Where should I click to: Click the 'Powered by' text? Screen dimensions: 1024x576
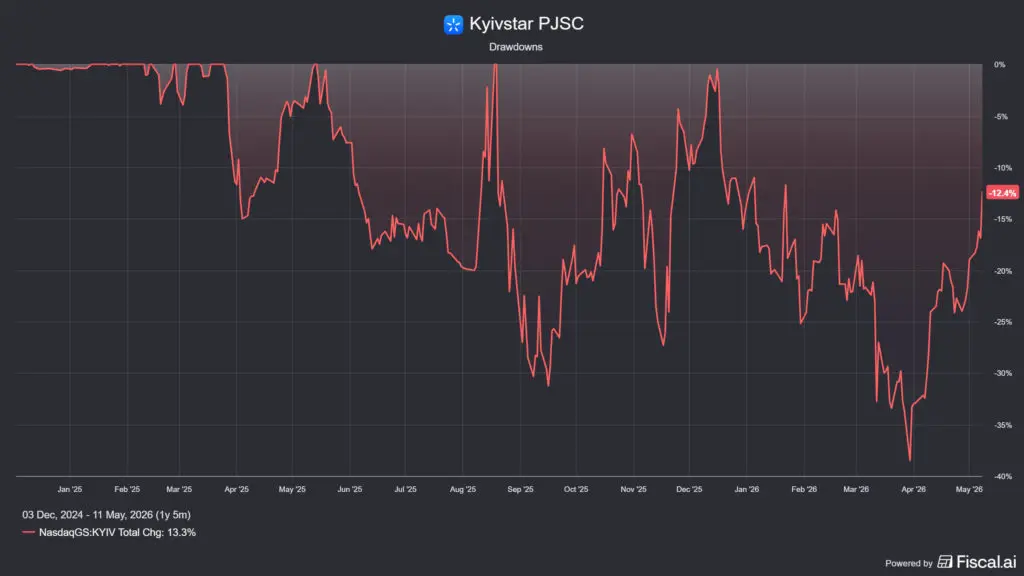tap(908, 563)
